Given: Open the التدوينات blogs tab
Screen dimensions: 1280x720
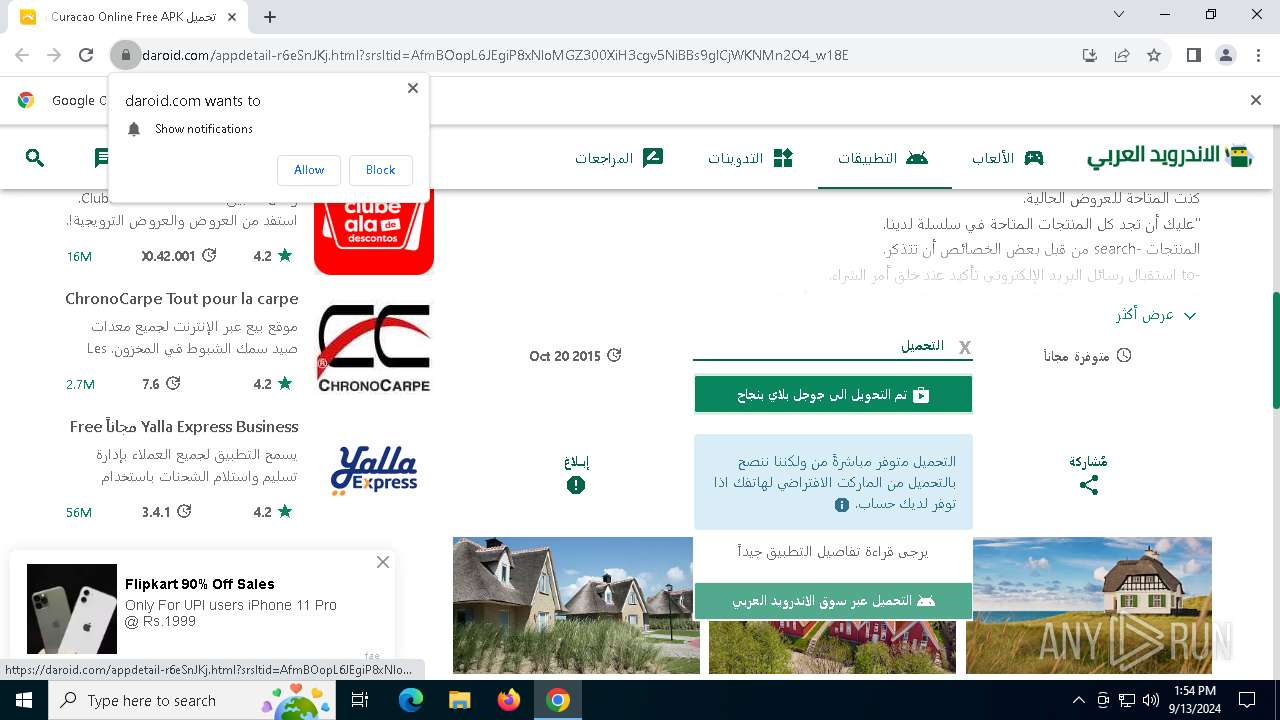Looking at the screenshot, I should coord(750,158).
